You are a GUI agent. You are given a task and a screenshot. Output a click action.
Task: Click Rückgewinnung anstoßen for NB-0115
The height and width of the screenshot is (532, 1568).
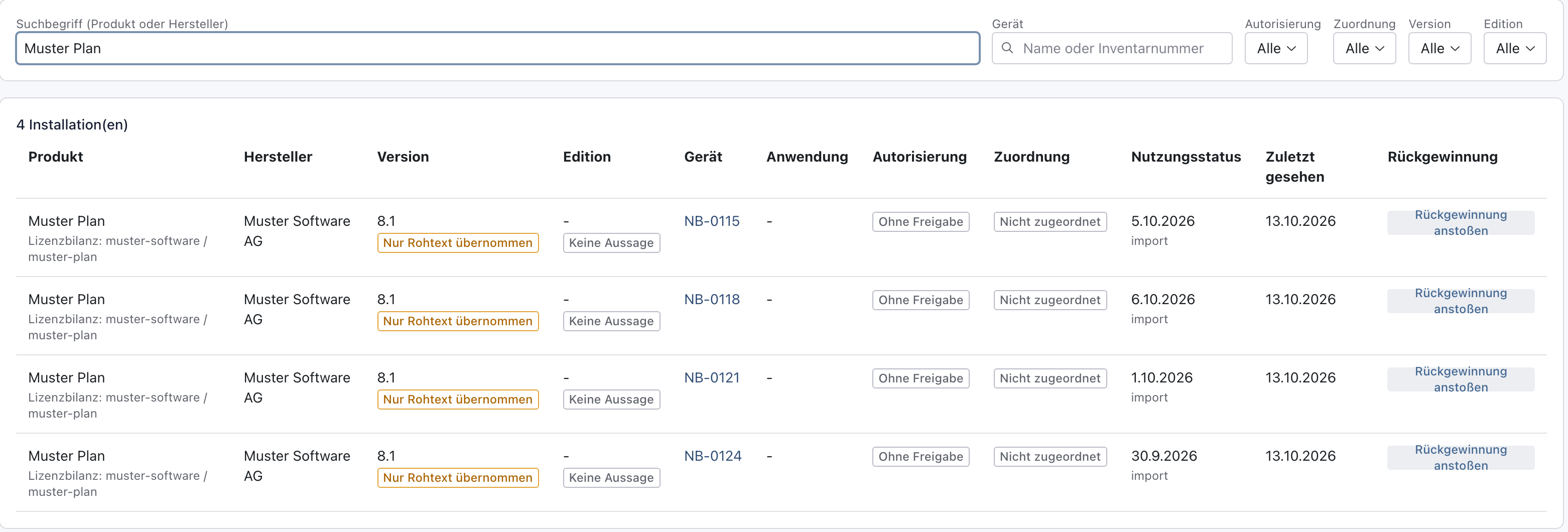click(1460, 223)
